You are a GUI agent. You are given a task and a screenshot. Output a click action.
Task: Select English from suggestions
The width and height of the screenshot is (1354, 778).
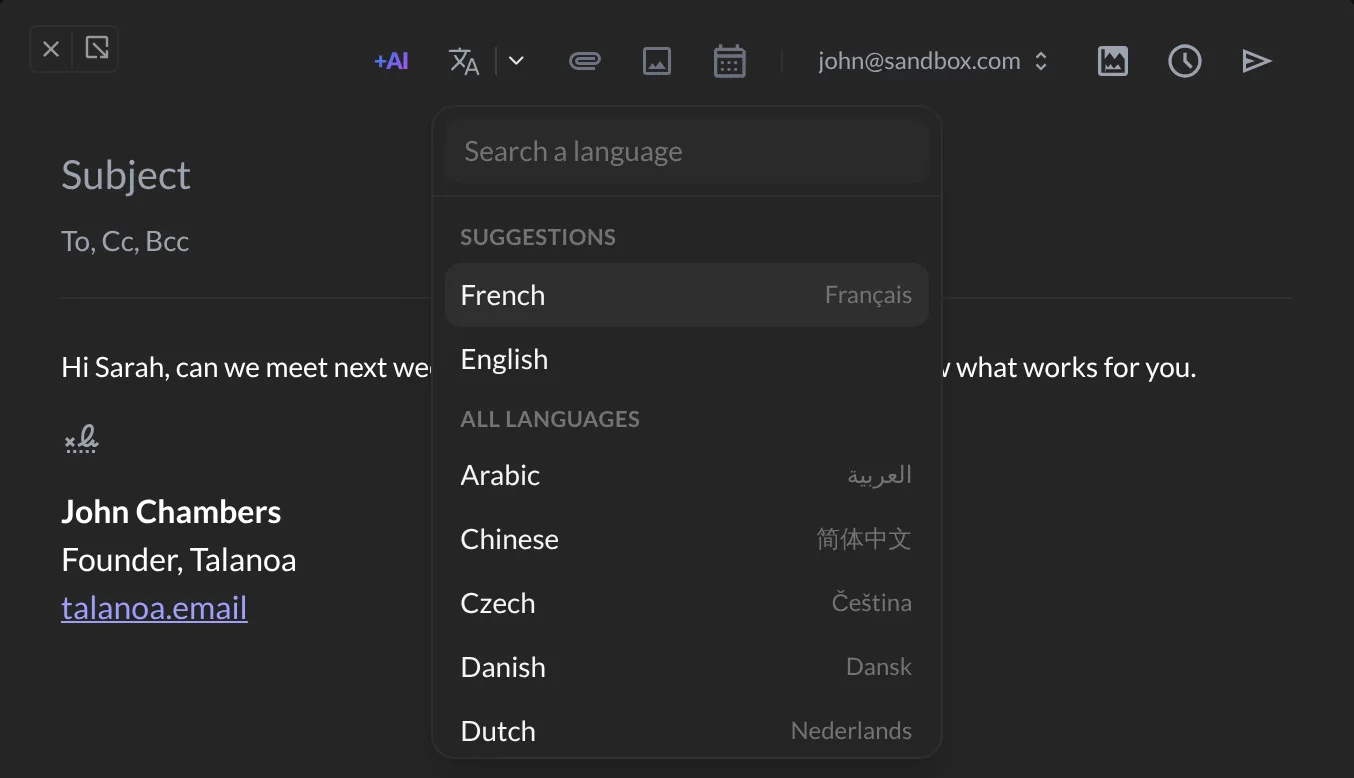coord(687,359)
